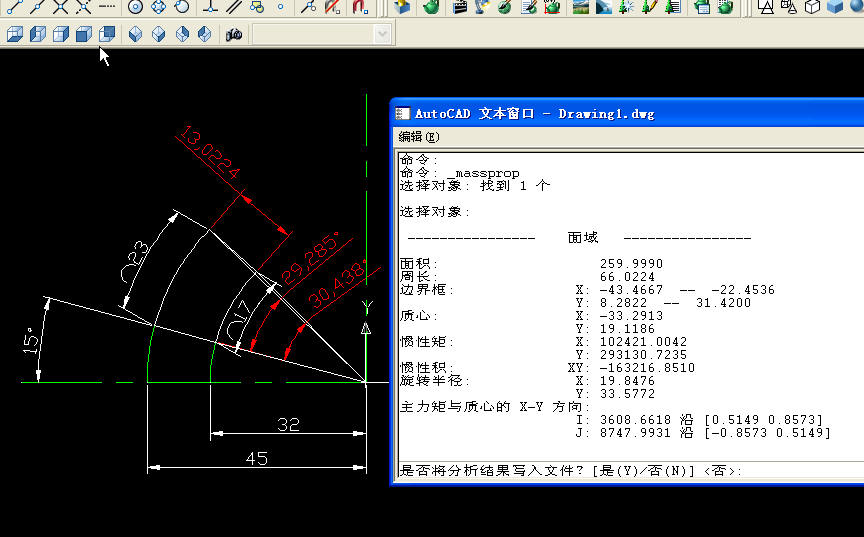Select the Node object snap
The image size is (864, 537).
(x=280, y=7)
